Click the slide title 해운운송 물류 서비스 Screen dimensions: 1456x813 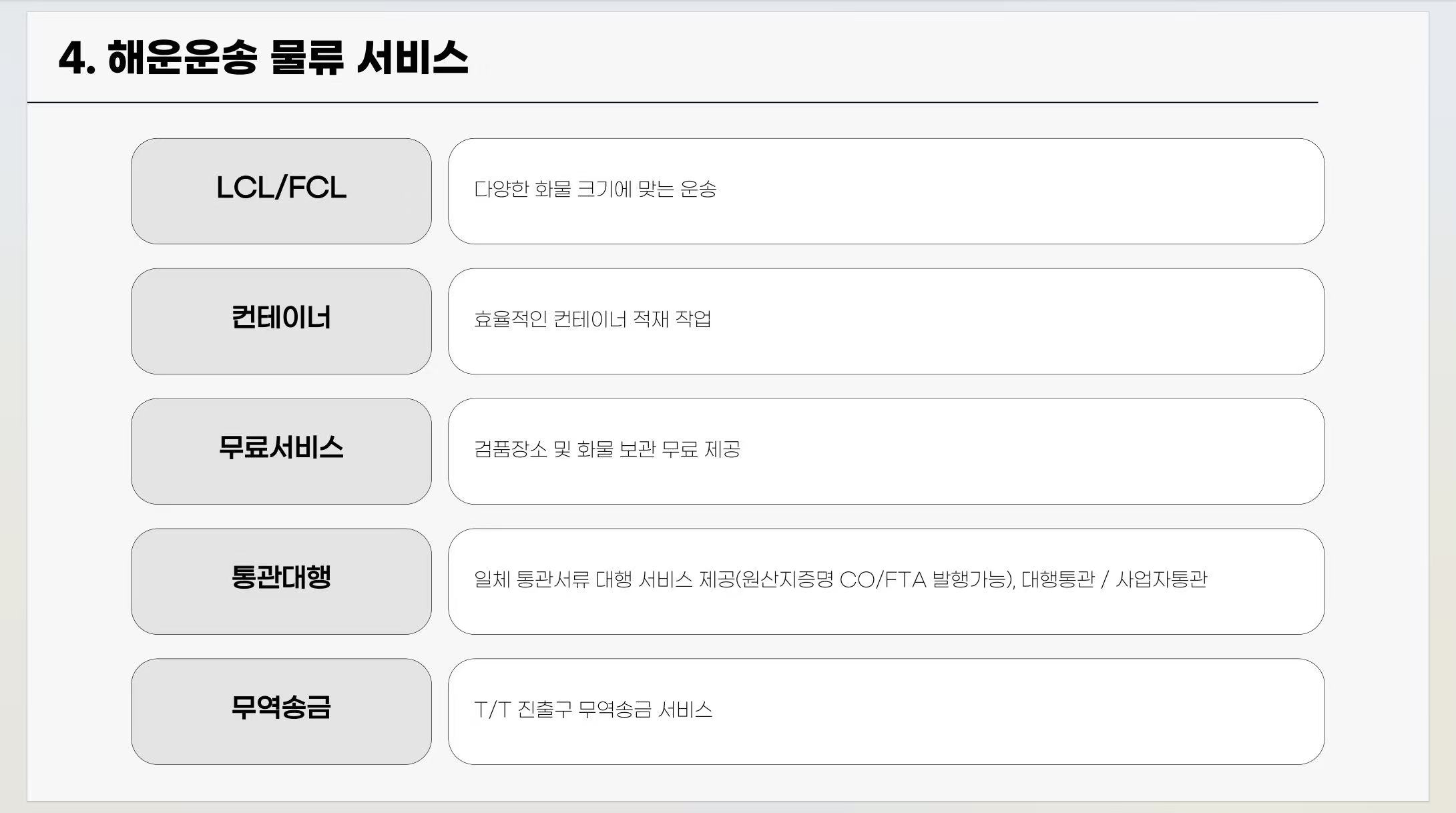pos(288,57)
